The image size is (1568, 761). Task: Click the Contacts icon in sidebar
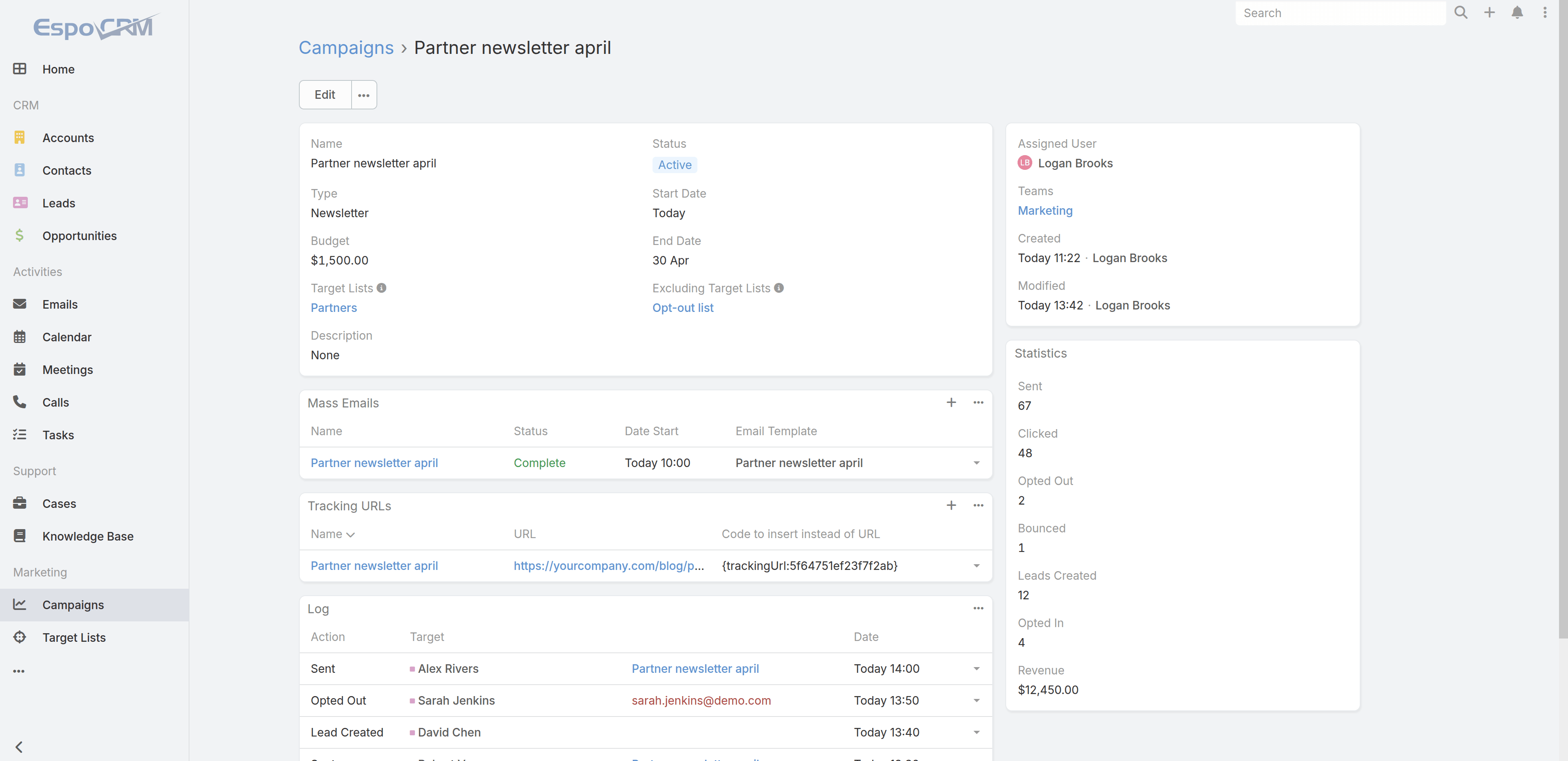(20, 170)
